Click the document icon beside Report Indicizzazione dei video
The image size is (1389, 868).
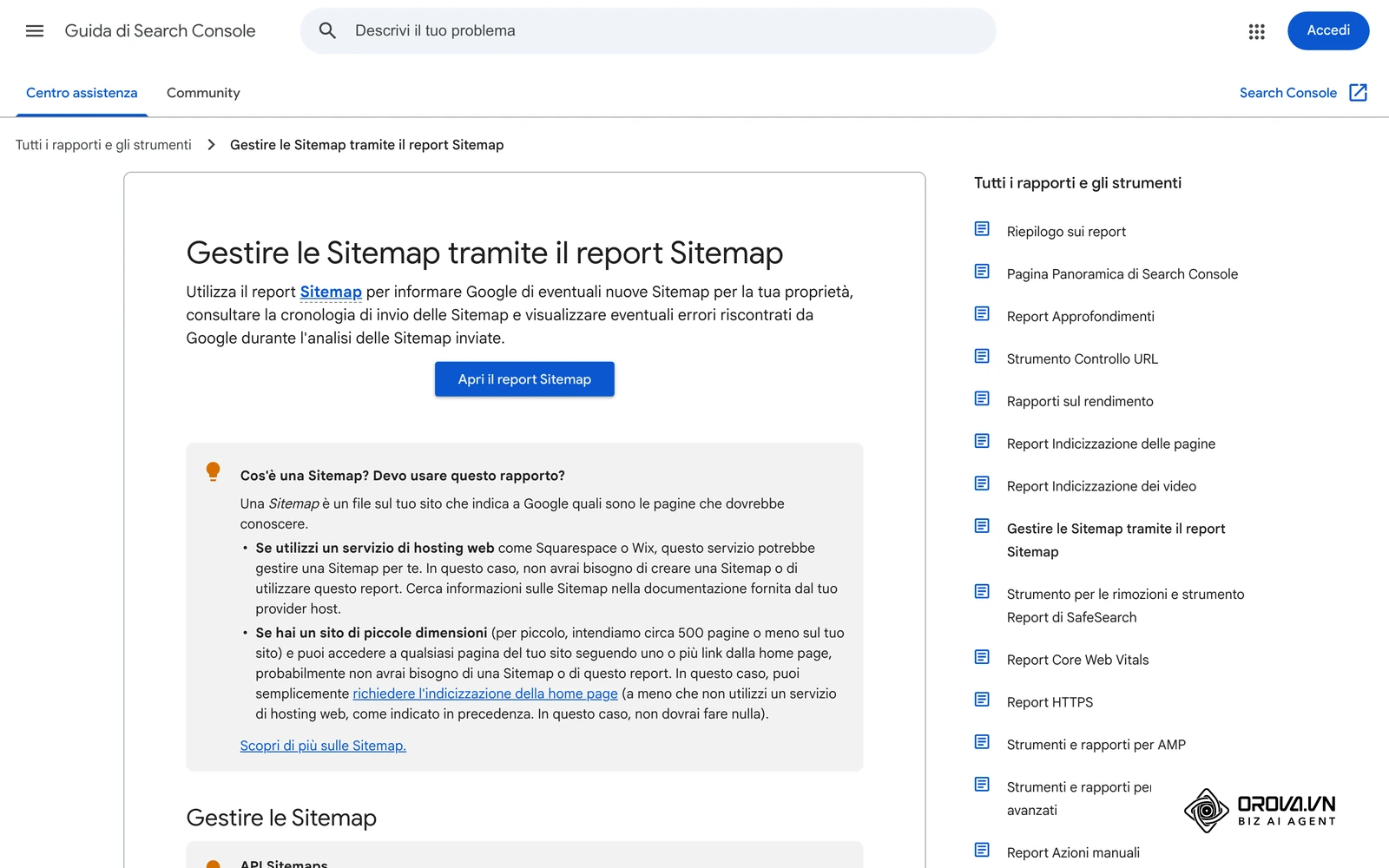982,484
